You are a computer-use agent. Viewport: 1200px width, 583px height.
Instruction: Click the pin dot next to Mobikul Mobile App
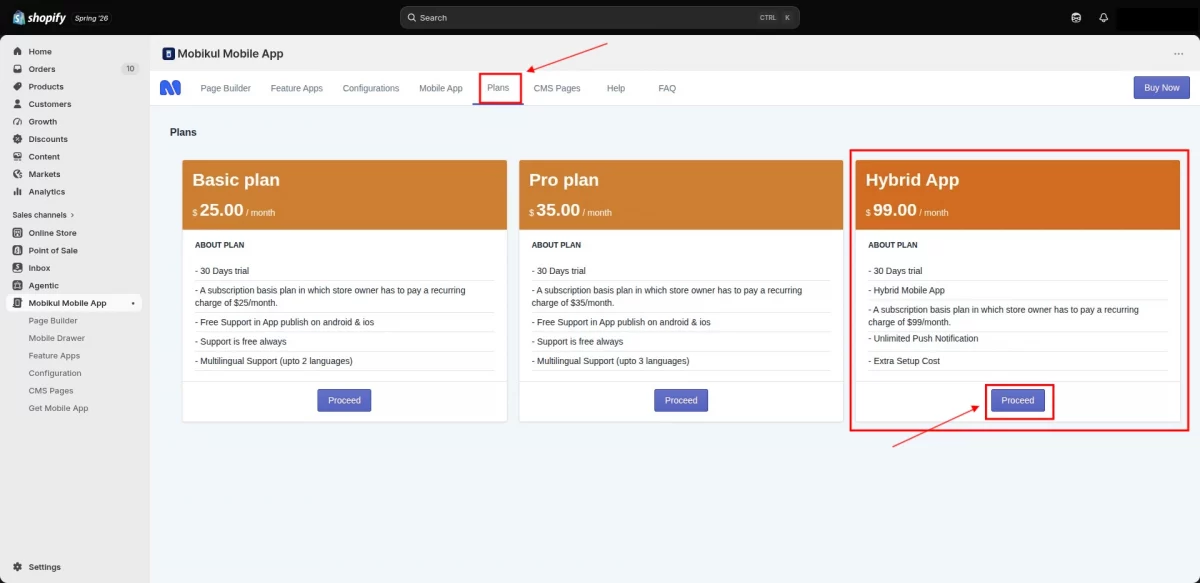(x=133, y=303)
